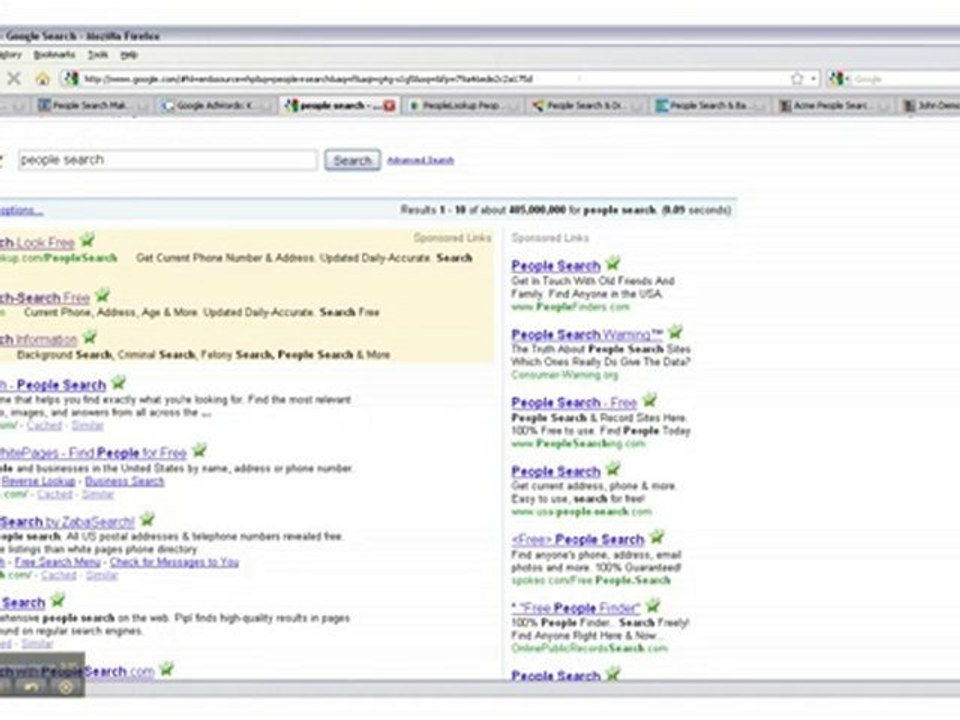
Task: Open the '<Free> People Search' ad link
Action: 578,539
